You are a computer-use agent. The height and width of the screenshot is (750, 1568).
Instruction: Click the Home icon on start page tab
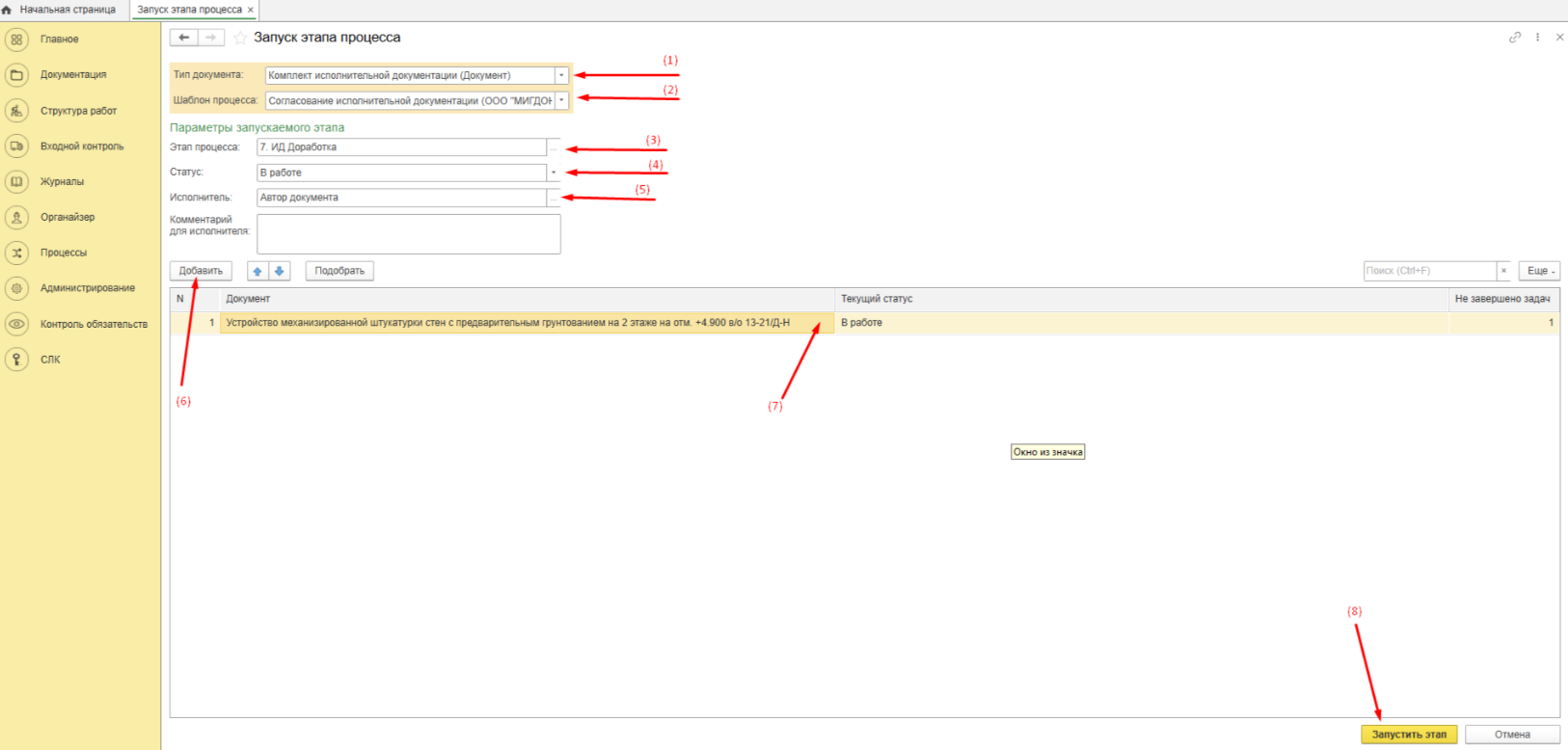pos(8,10)
